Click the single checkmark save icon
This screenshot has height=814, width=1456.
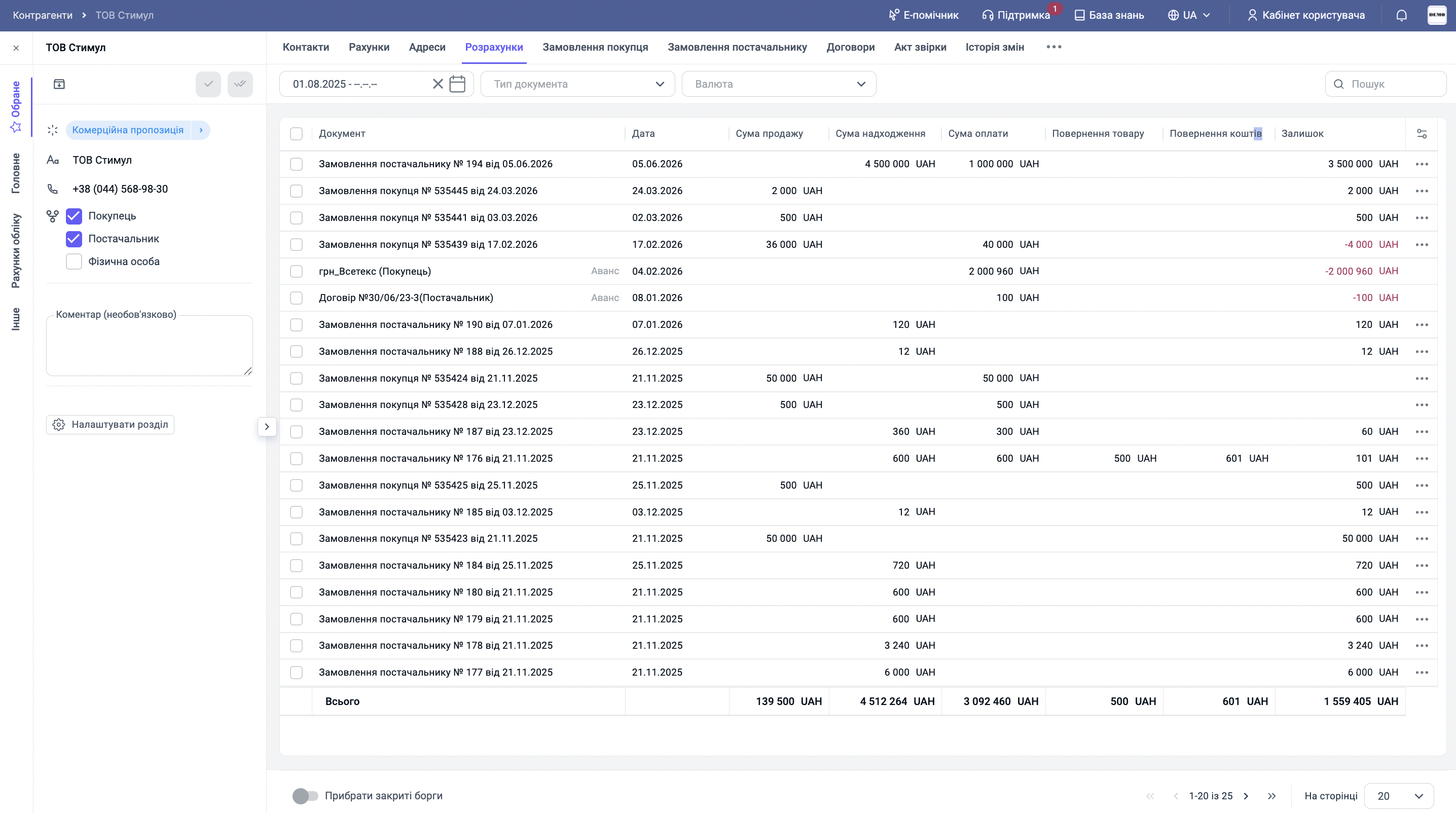(x=208, y=84)
